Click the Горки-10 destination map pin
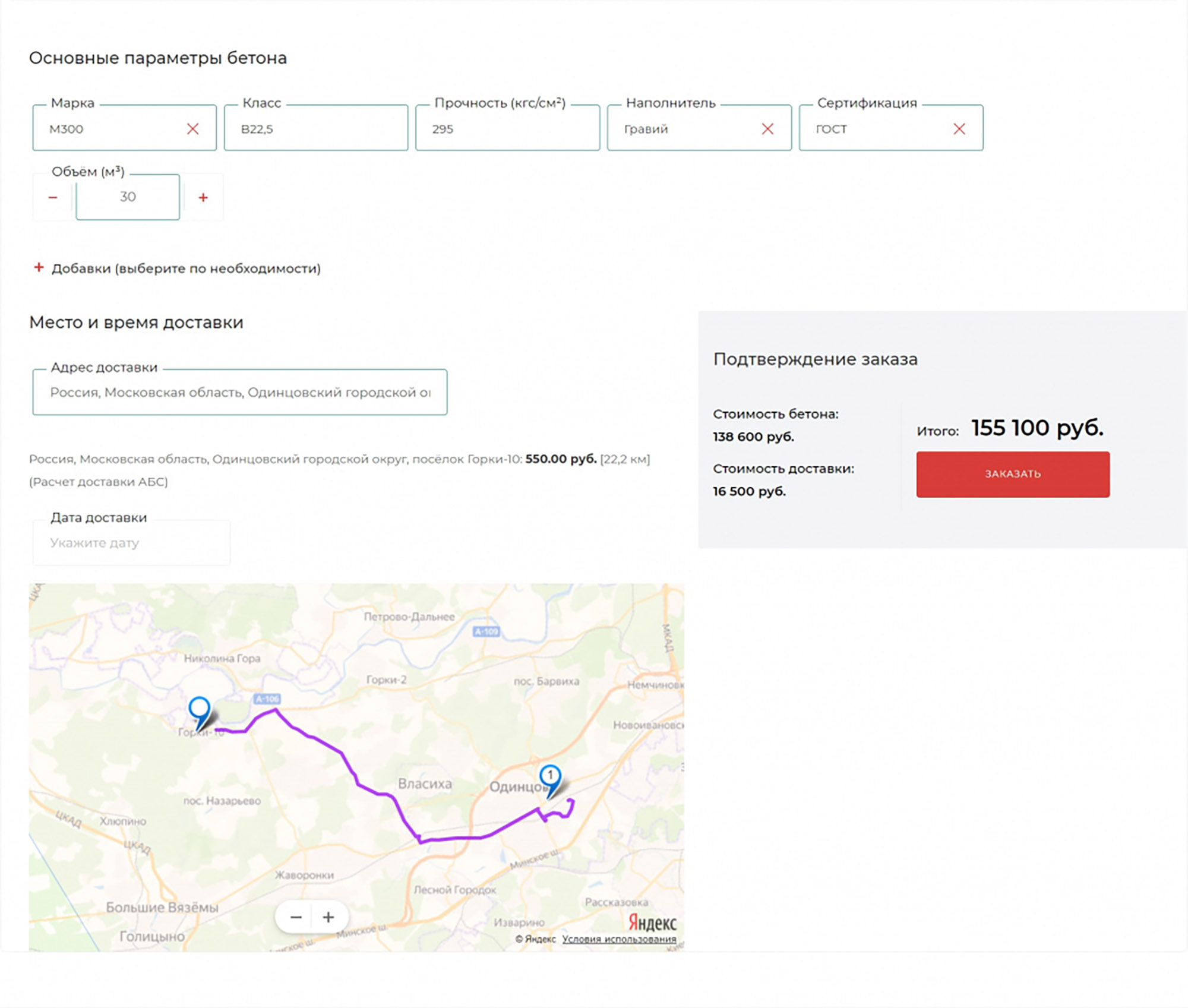 pos(200,713)
